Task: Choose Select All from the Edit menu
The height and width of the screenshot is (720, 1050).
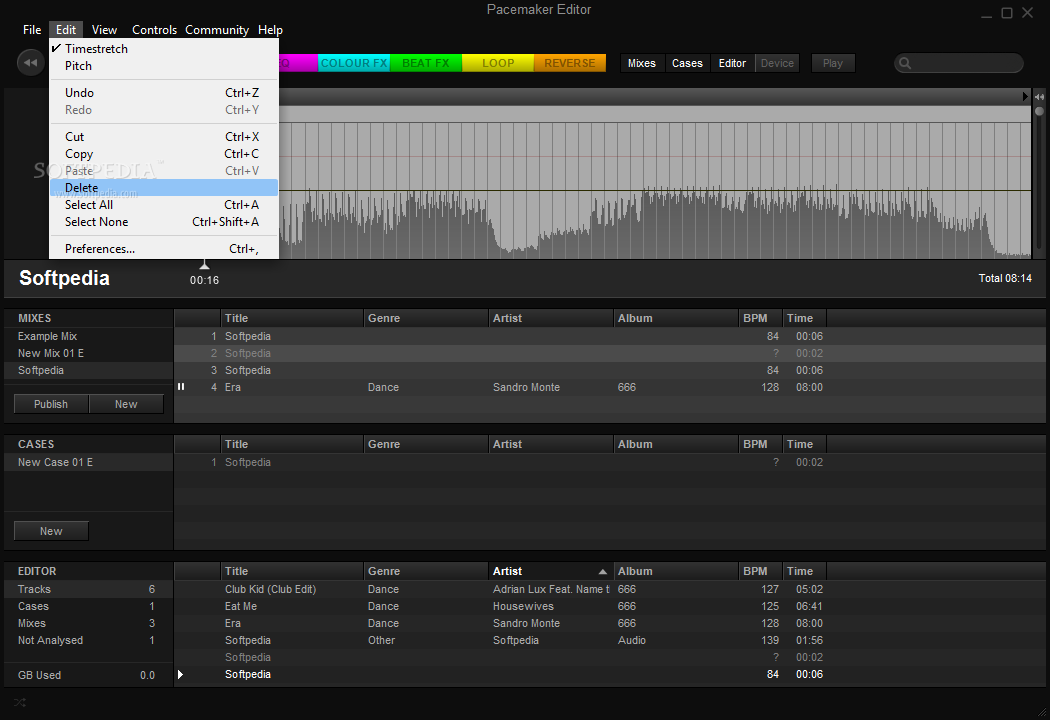Action: click(x=164, y=204)
